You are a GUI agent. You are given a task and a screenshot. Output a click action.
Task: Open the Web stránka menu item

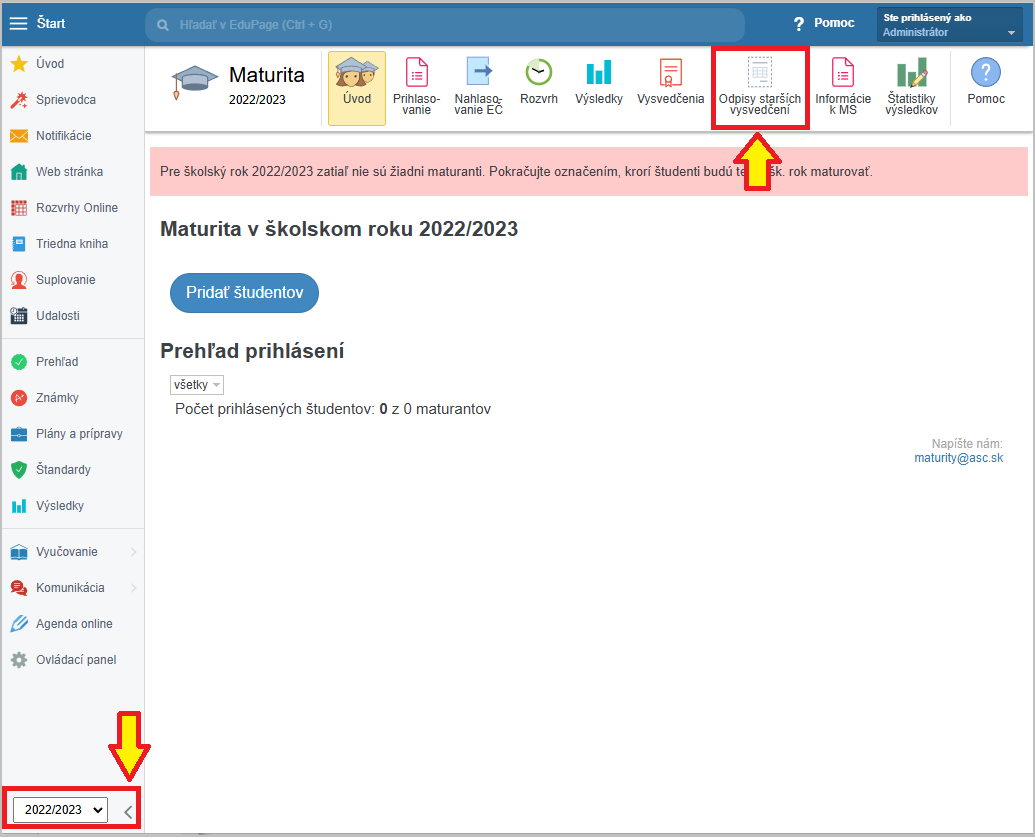point(73,172)
